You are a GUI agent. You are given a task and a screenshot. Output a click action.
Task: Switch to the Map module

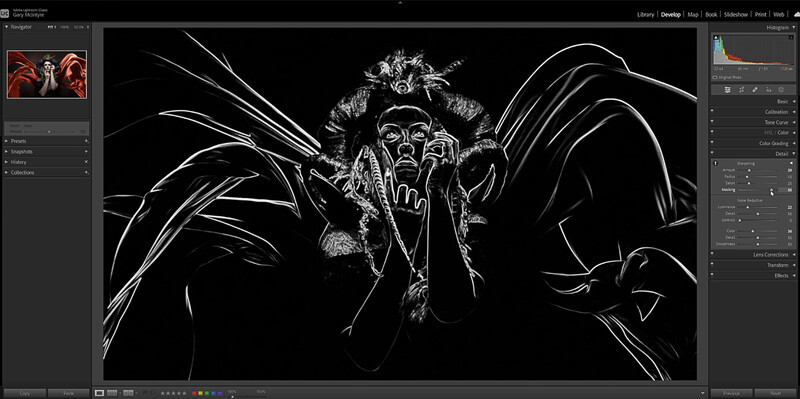(x=693, y=14)
